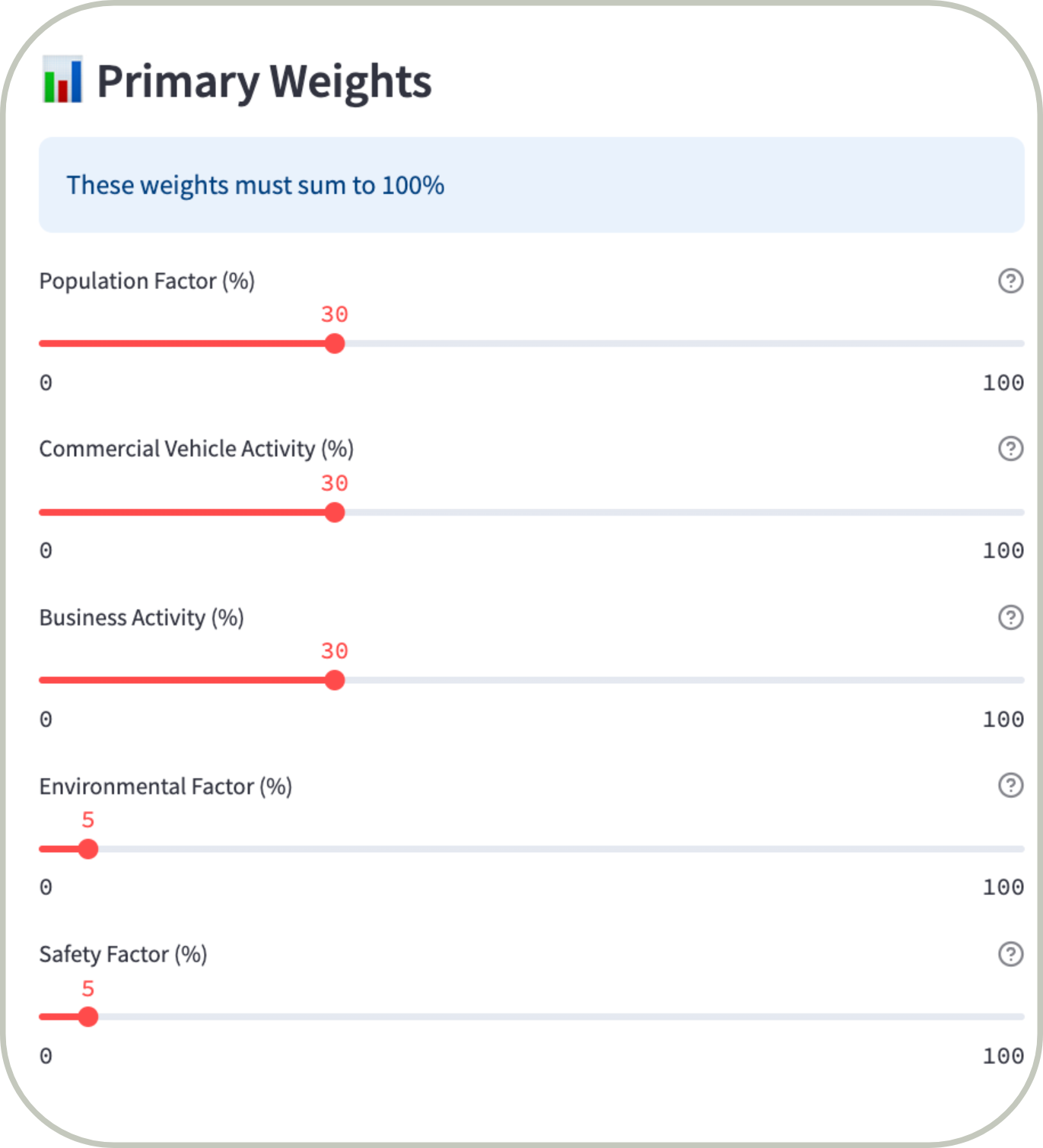This screenshot has width=1043, height=1148.
Task: Click the Business Activity help question mark
Action: click(1010, 617)
